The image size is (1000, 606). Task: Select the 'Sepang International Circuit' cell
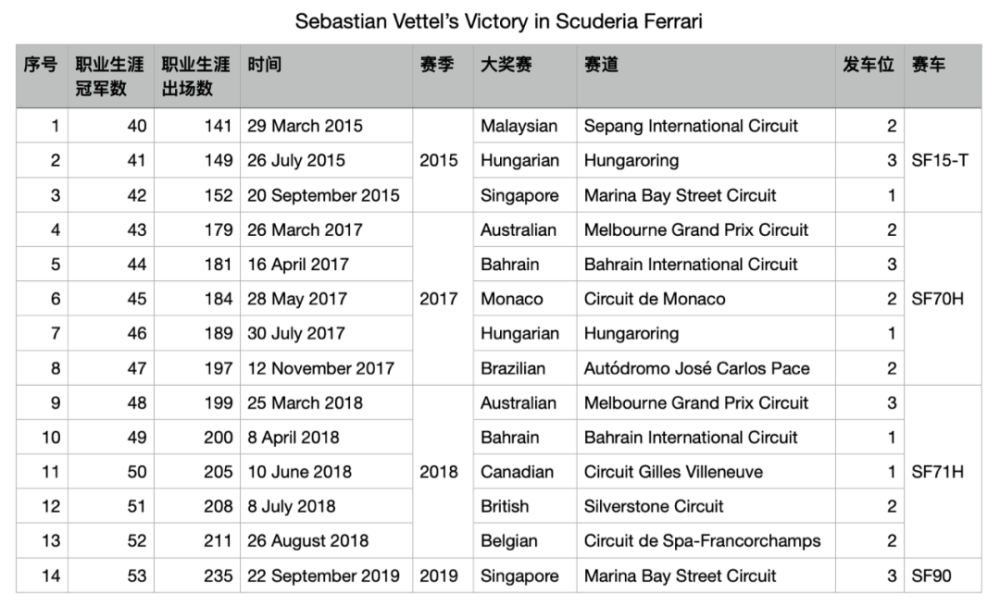click(691, 126)
